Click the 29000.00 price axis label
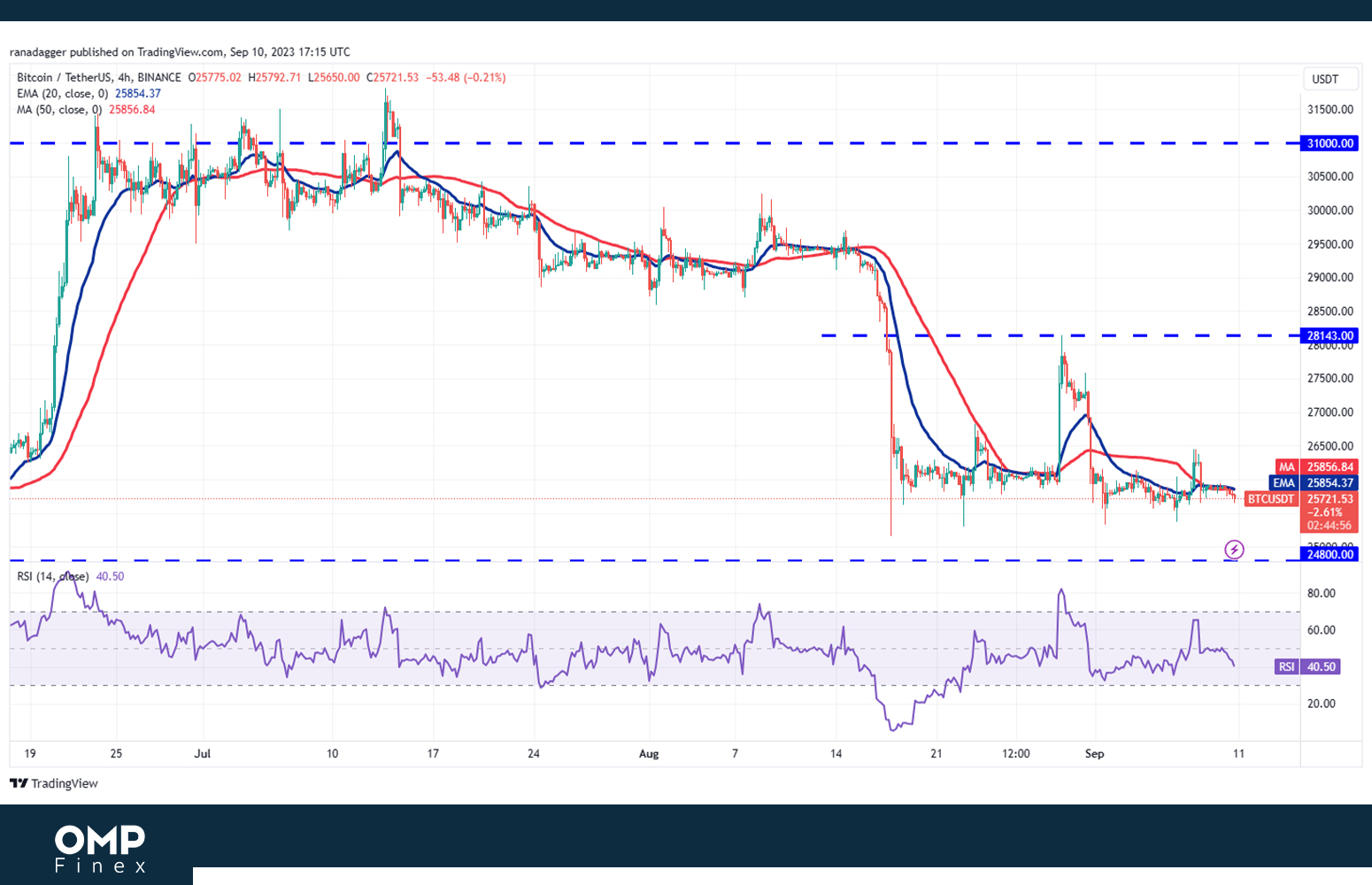The width and height of the screenshot is (1372, 885). pos(1330,277)
